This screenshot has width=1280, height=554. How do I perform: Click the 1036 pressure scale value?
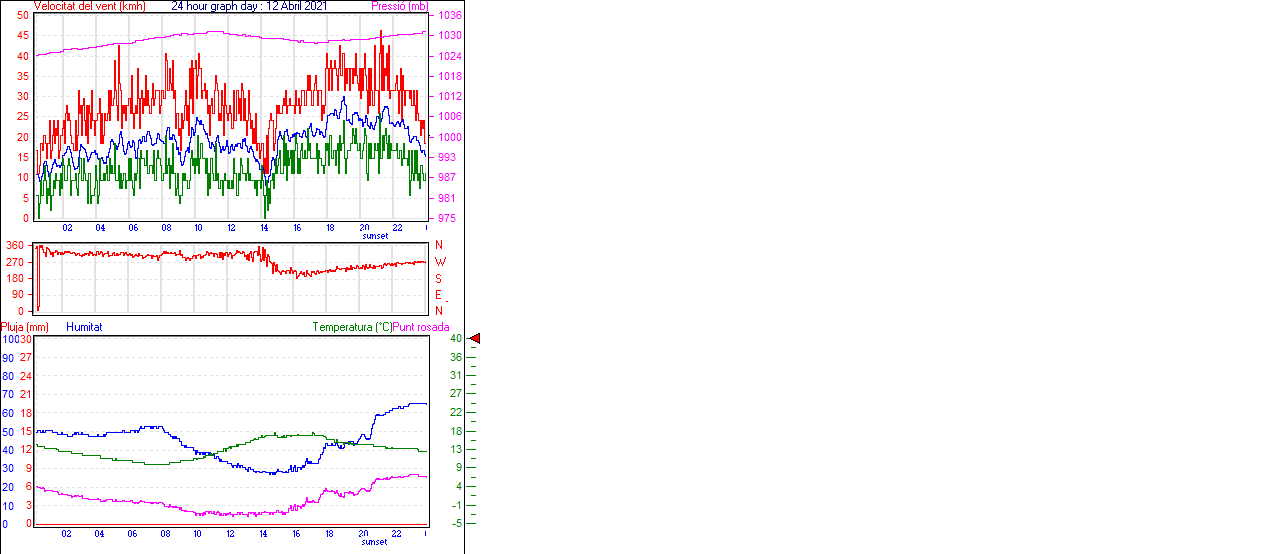449,16
